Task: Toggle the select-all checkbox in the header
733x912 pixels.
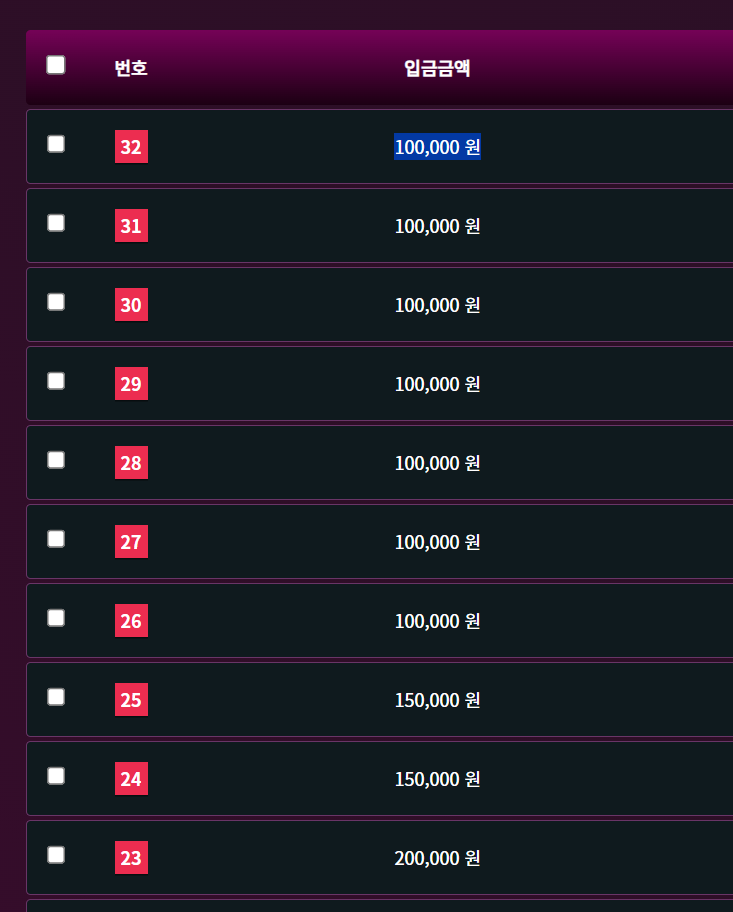Action: point(56,65)
